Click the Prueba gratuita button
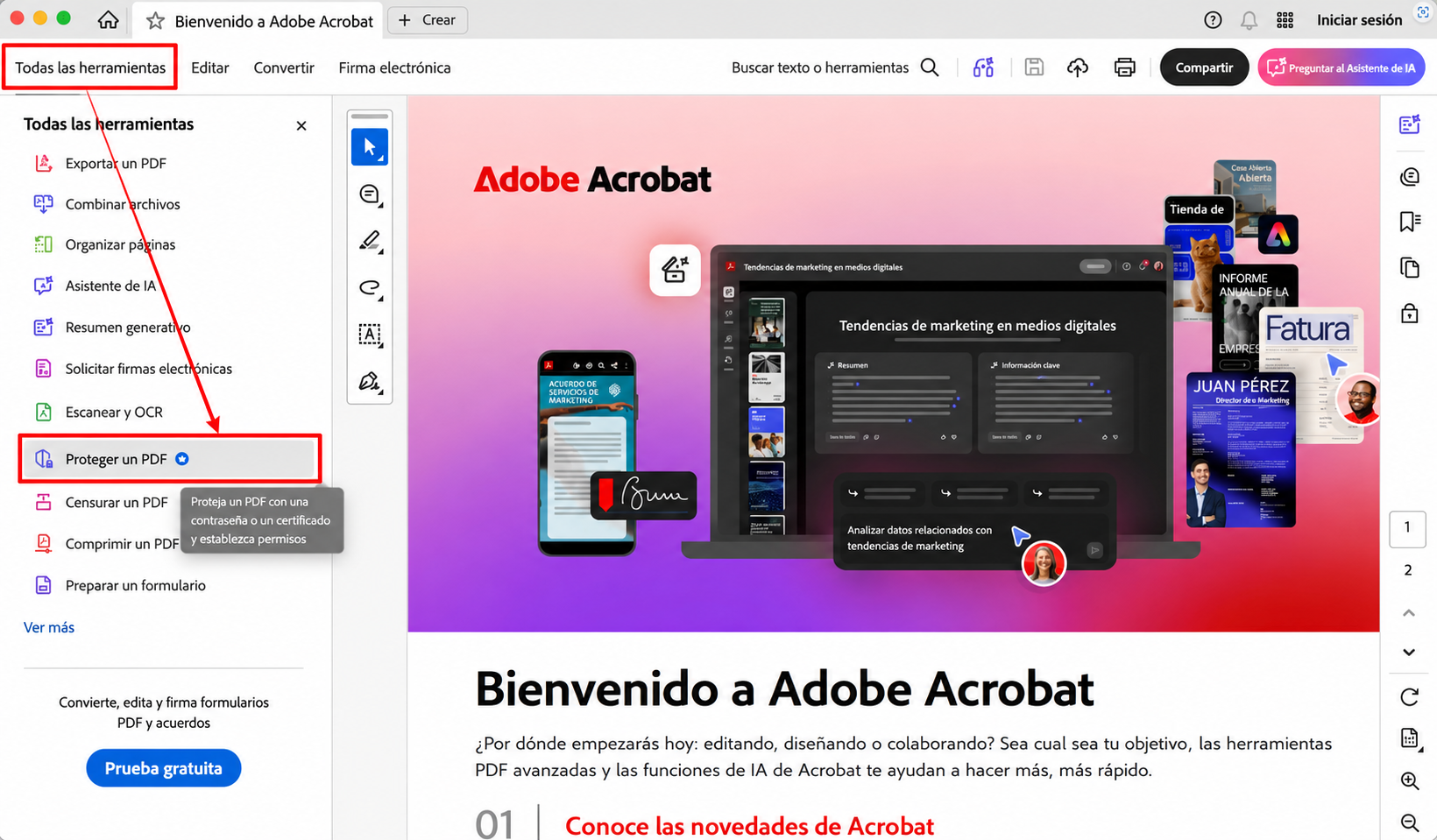 (x=164, y=768)
